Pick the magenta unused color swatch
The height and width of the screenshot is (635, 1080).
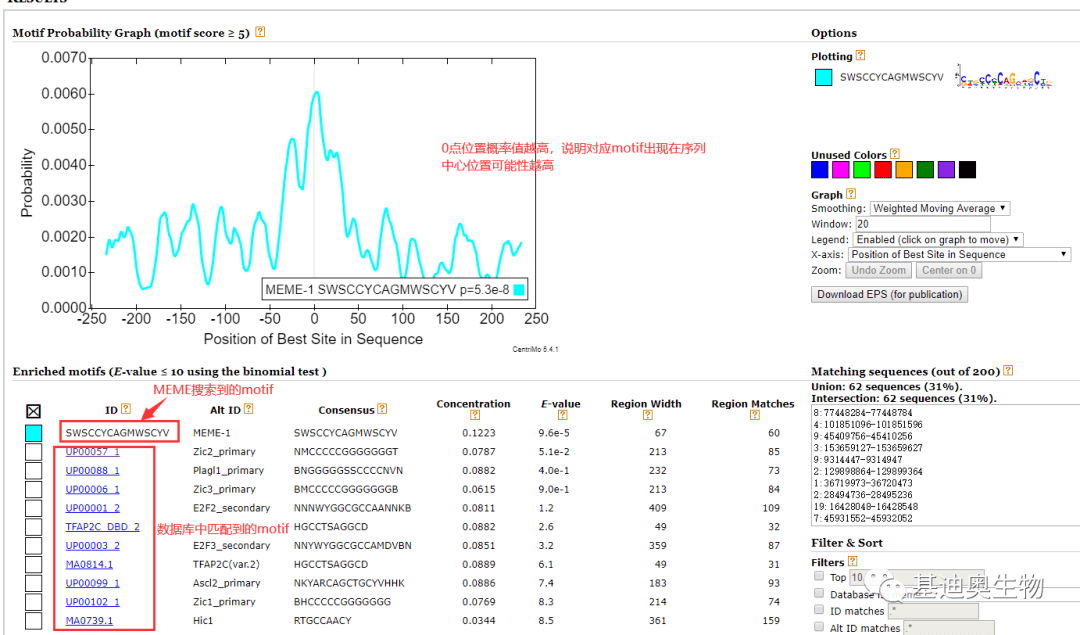pos(841,169)
